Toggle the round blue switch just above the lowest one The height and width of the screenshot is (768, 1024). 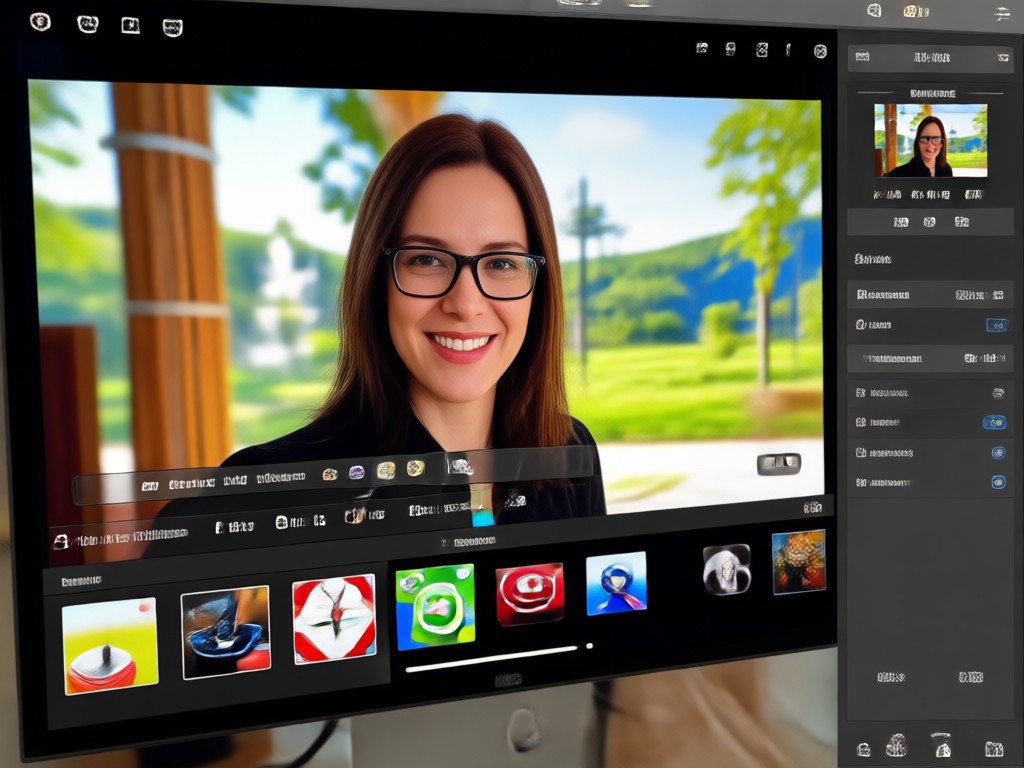998,453
